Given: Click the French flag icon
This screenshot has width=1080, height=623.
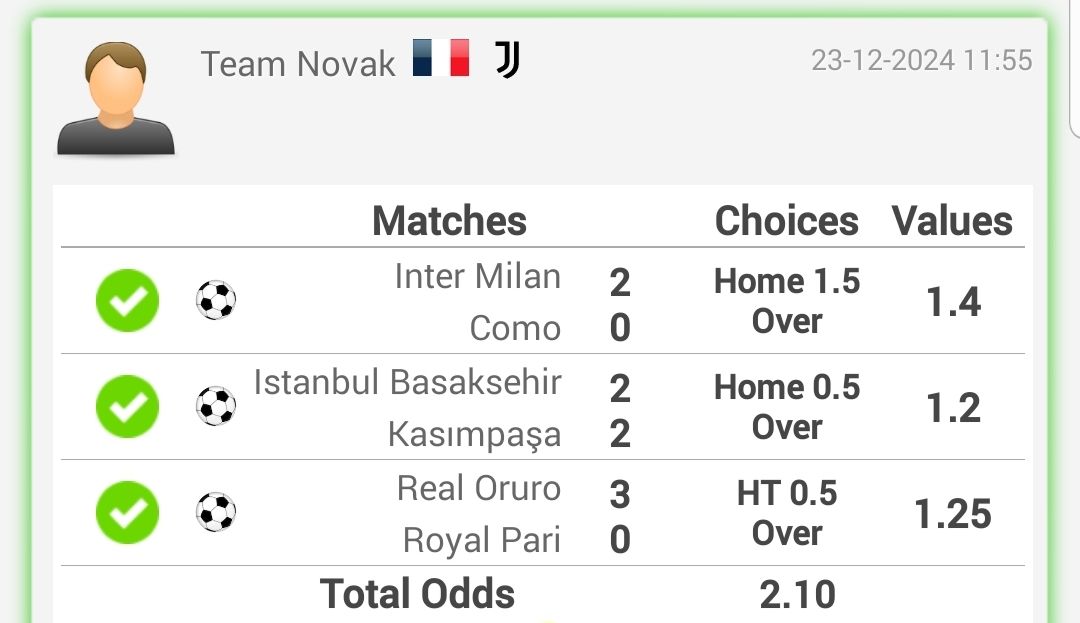Looking at the screenshot, I should coord(441,57).
